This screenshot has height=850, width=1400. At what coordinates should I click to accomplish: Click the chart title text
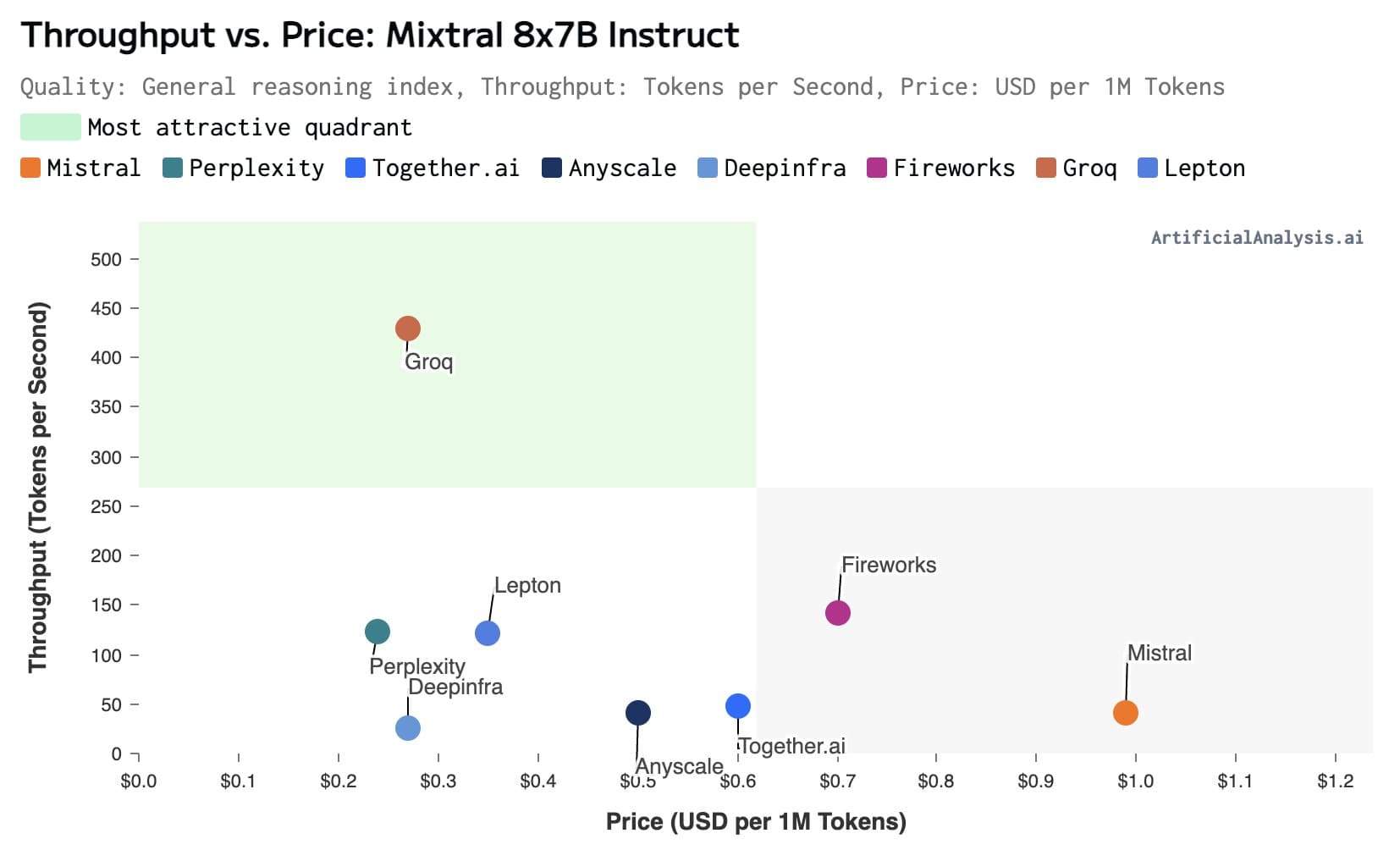click(x=380, y=36)
